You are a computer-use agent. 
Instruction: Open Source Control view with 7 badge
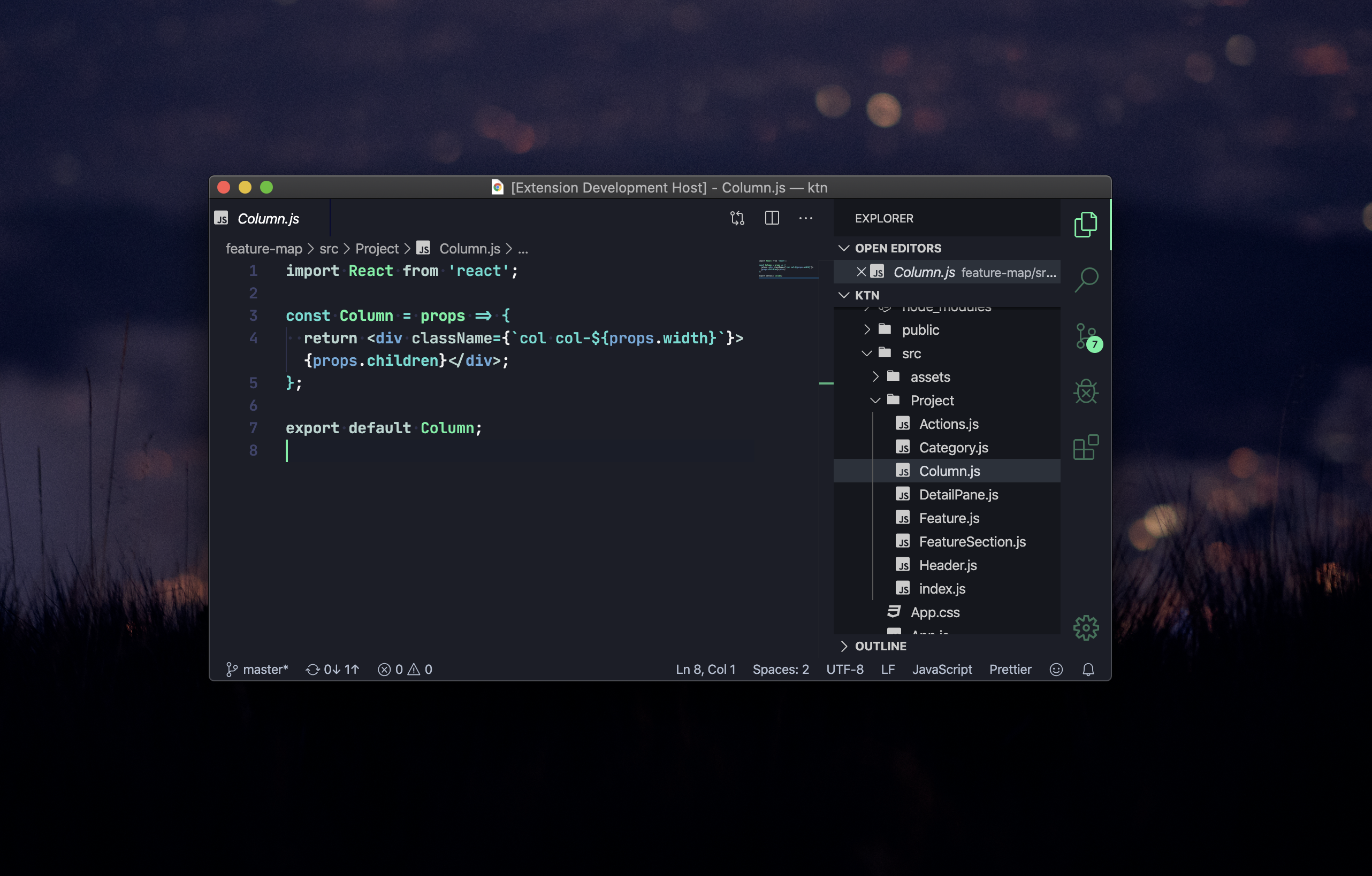[1086, 336]
